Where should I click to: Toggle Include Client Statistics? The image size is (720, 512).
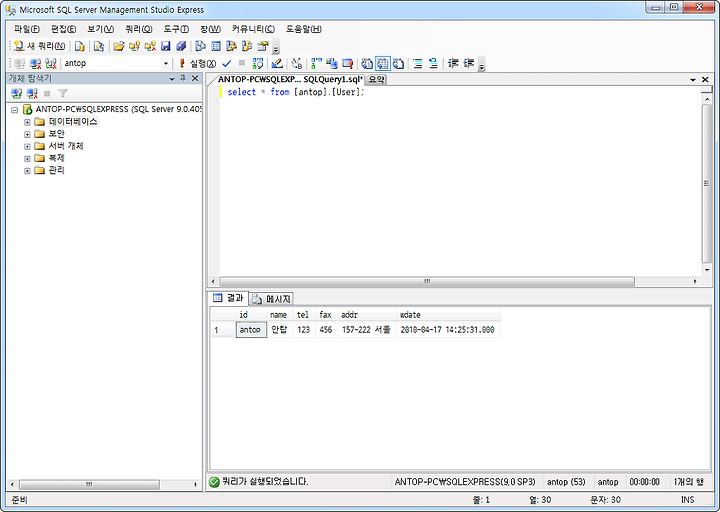tap(332, 63)
